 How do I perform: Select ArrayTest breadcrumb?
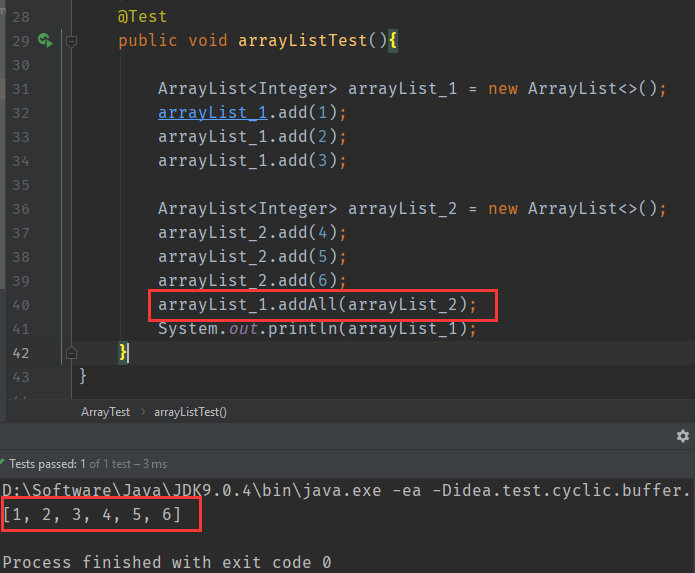(x=105, y=412)
